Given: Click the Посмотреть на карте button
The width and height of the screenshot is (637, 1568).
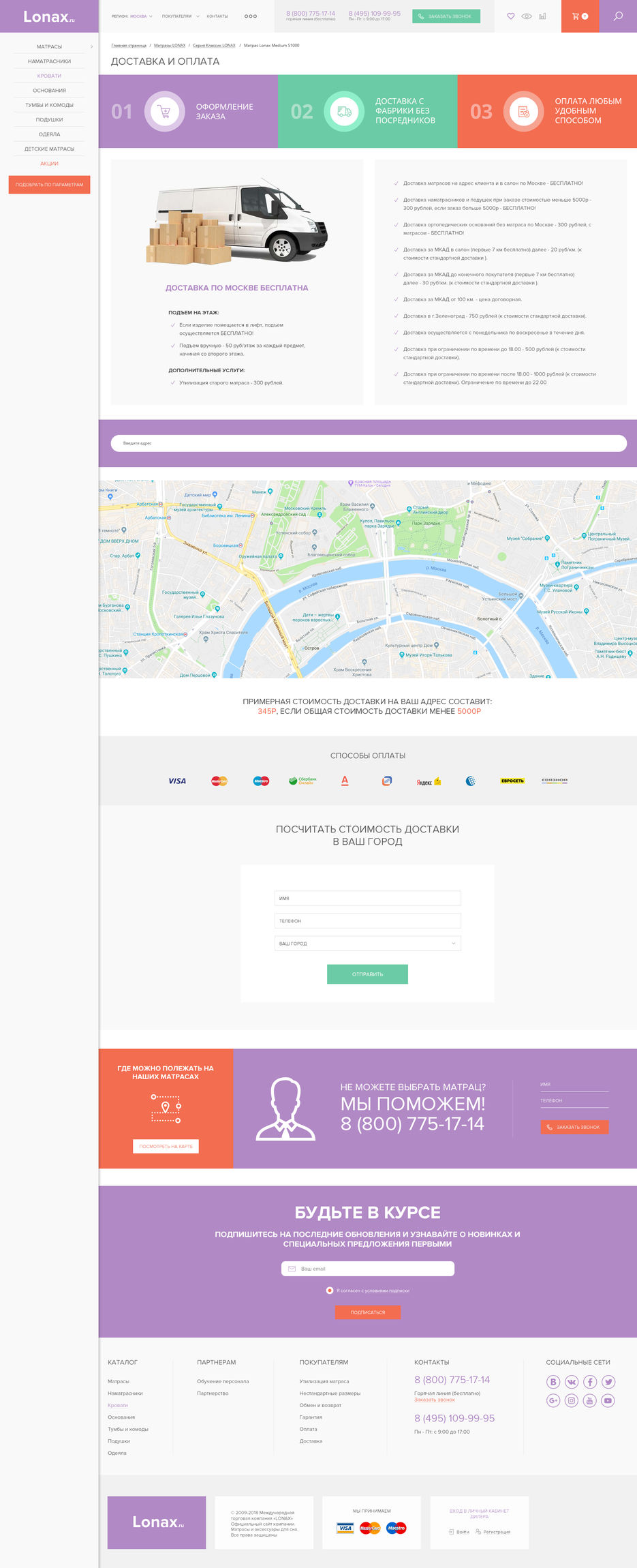Looking at the screenshot, I should (x=166, y=1147).
